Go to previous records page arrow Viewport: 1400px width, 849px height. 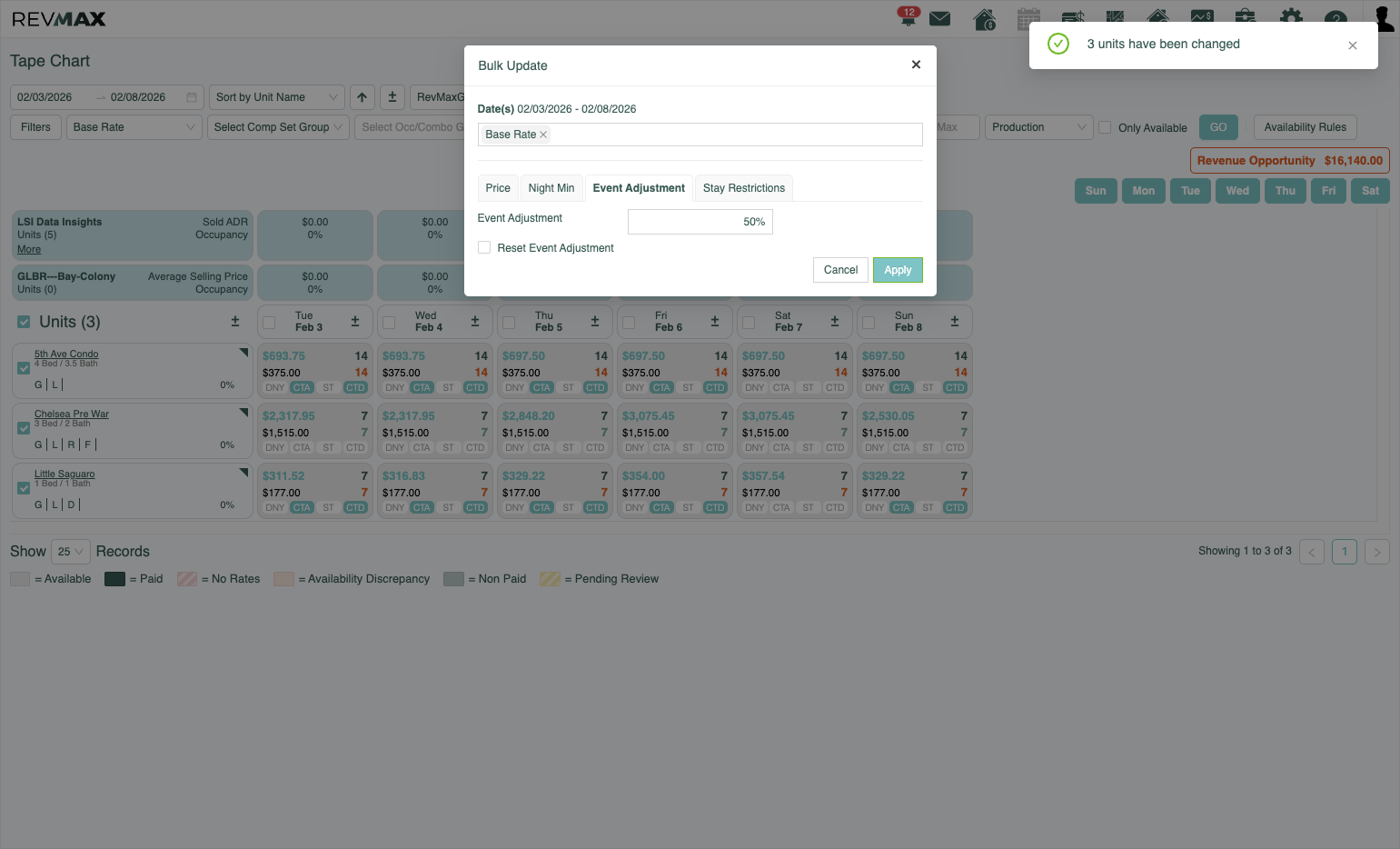click(1312, 552)
